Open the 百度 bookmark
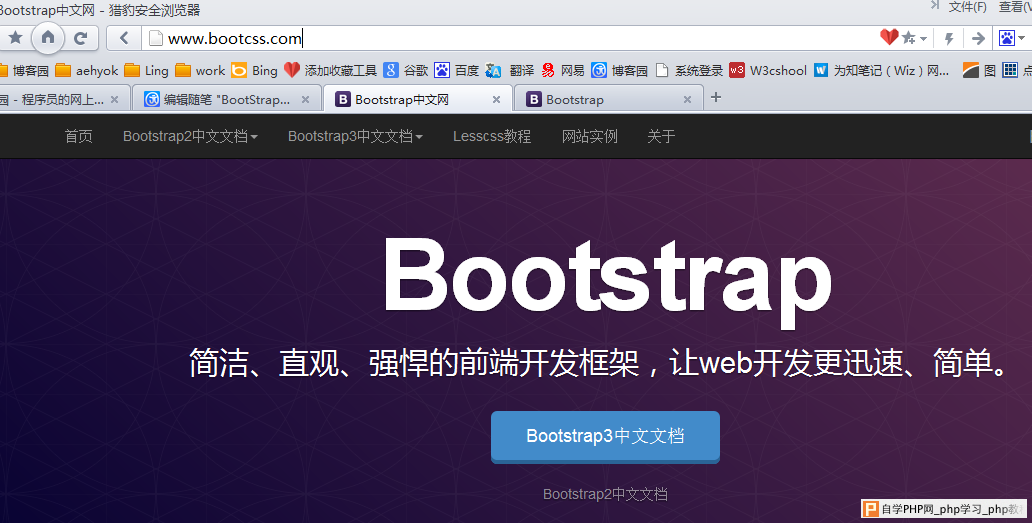The width and height of the screenshot is (1032, 523). [457, 70]
